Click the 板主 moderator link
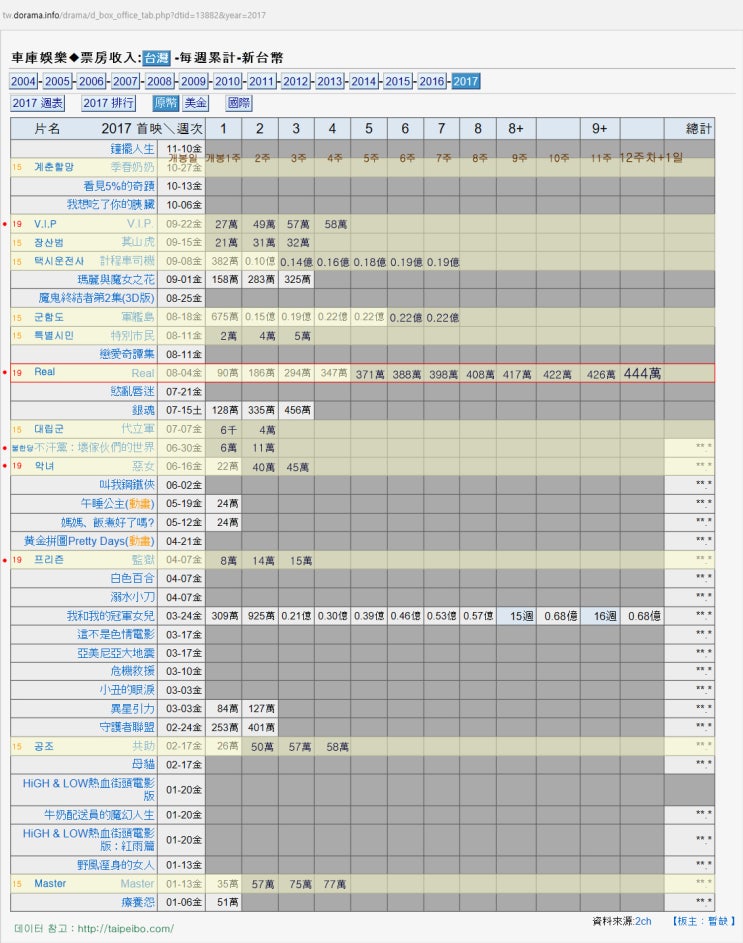The height and width of the screenshot is (943, 743). [x=704, y=921]
